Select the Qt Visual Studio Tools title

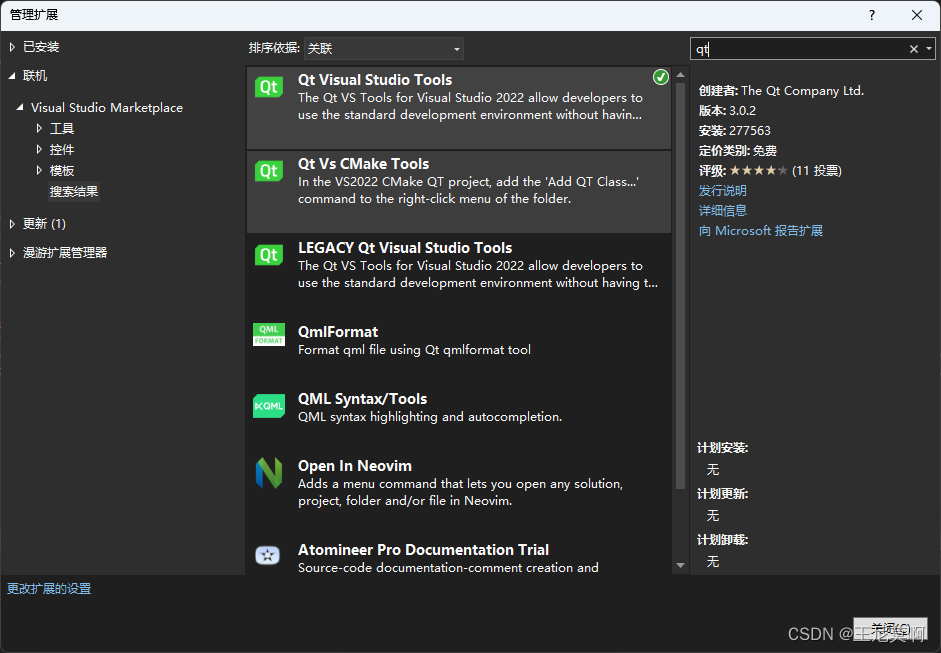(x=375, y=80)
